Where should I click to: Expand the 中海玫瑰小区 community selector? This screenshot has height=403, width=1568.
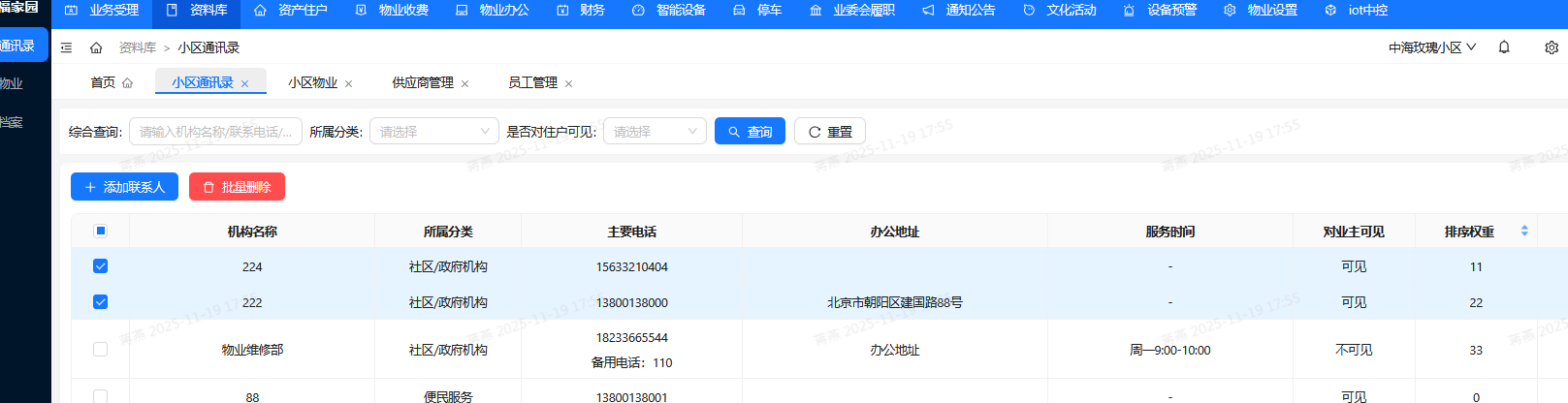pyautogui.click(x=1431, y=47)
